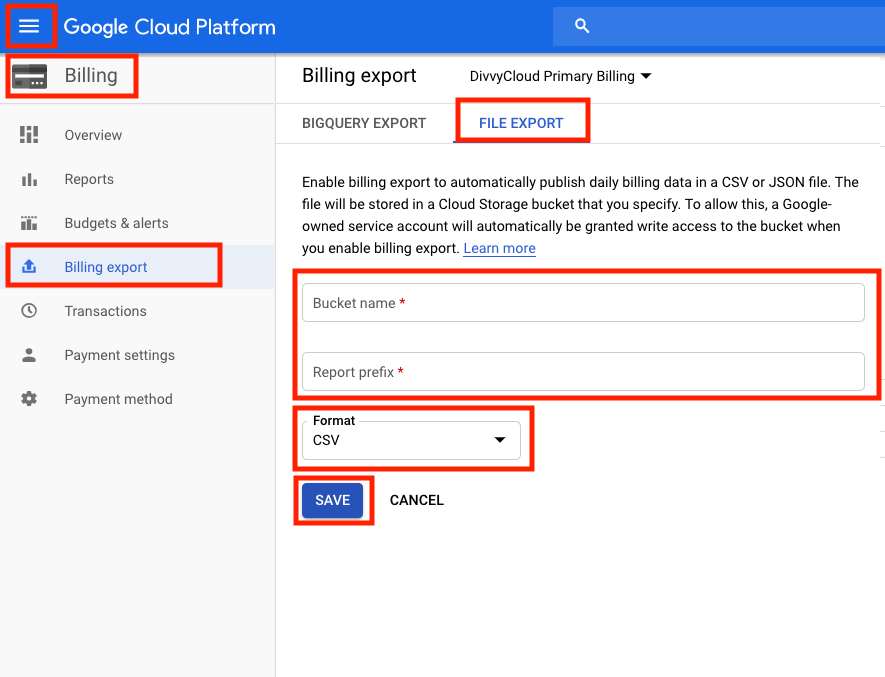Viewport: 885px width, 677px height.
Task: Click the Reports bar chart icon
Action: (x=29, y=180)
